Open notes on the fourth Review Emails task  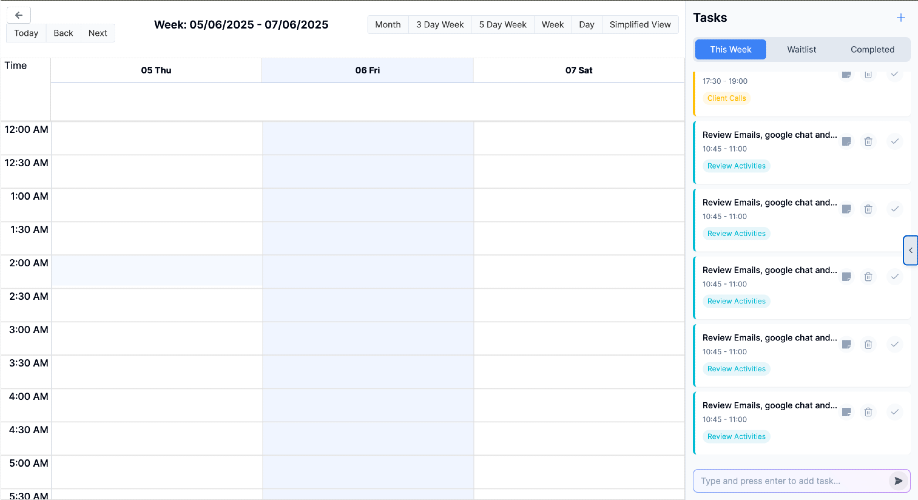pyautogui.click(x=846, y=344)
